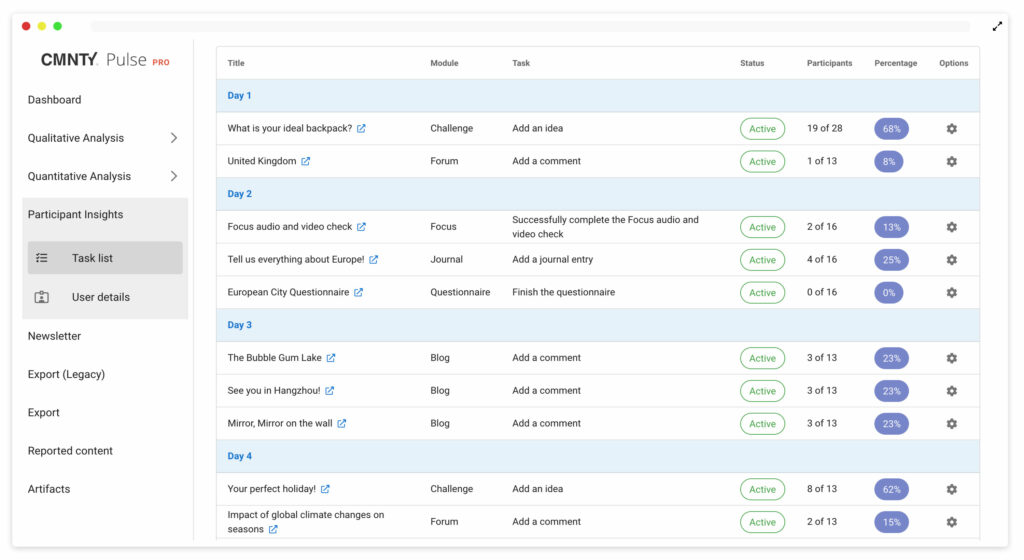Open settings gear for ideal backpack task
The height and width of the screenshot is (560, 1024).
952,129
